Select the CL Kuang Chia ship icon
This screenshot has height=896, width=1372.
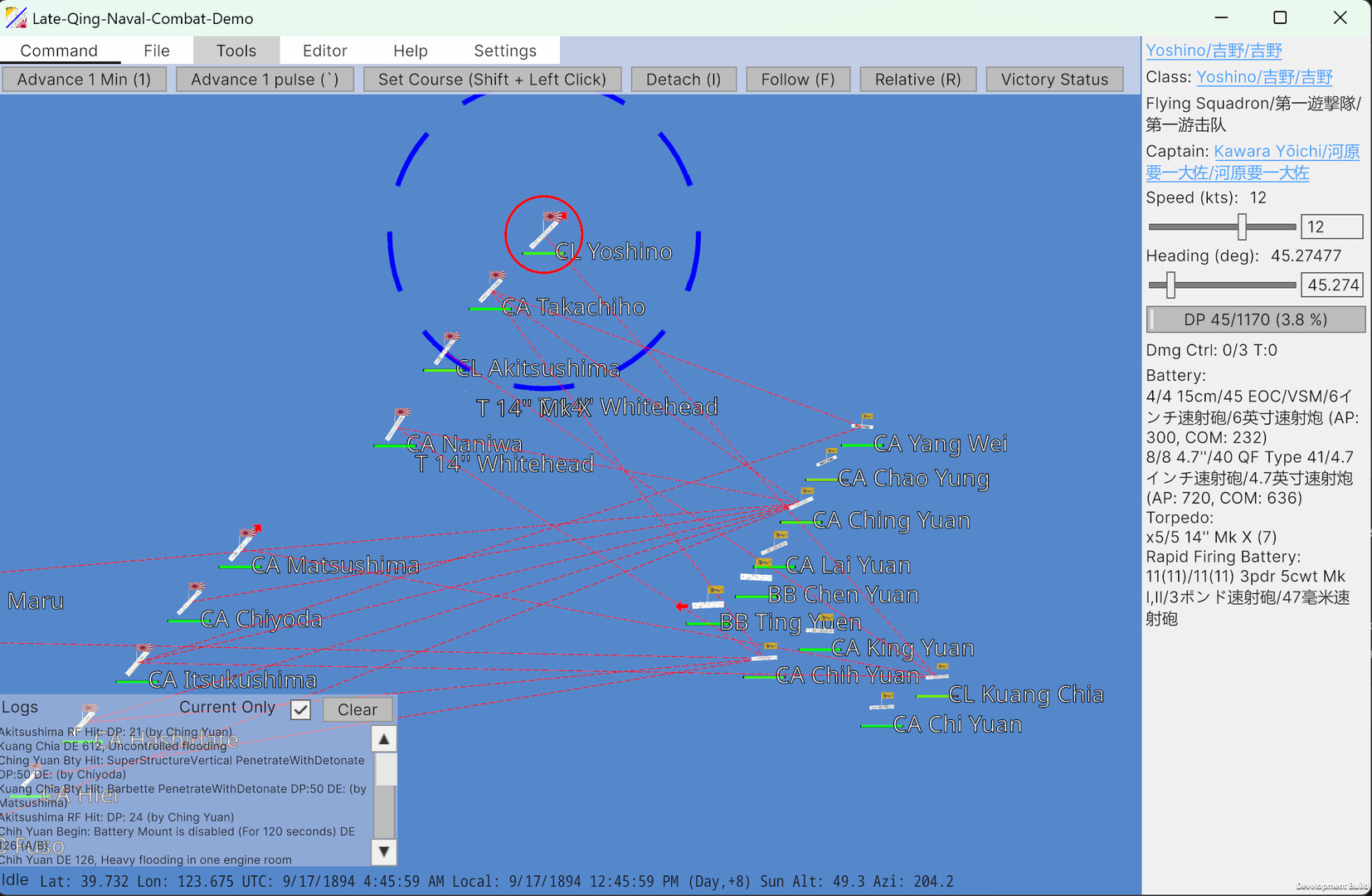[941, 672]
